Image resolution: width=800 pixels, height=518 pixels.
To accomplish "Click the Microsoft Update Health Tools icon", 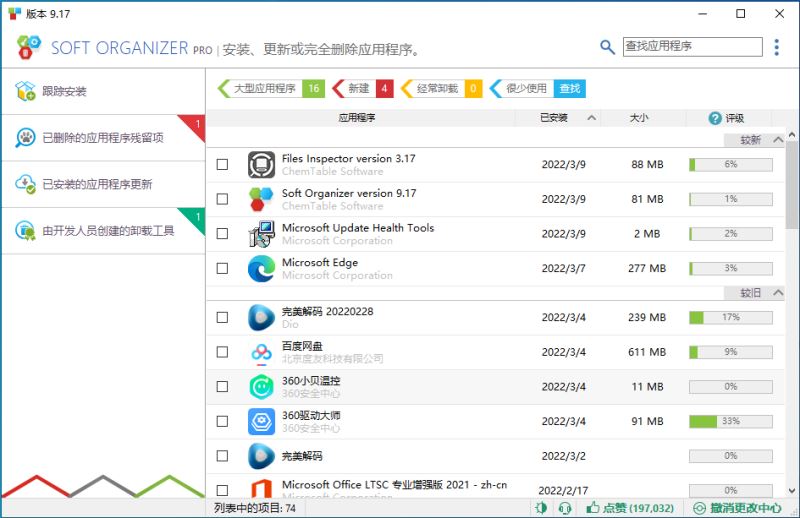I will (261, 234).
